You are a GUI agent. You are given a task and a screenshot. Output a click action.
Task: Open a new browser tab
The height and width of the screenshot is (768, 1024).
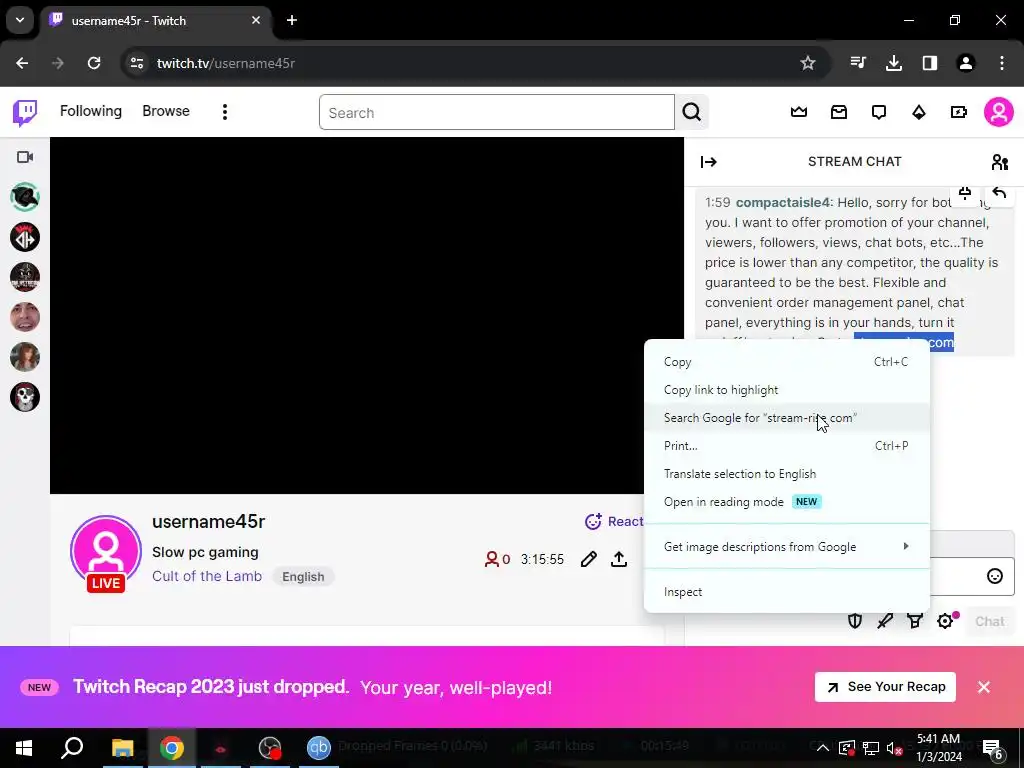click(x=292, y=20)
